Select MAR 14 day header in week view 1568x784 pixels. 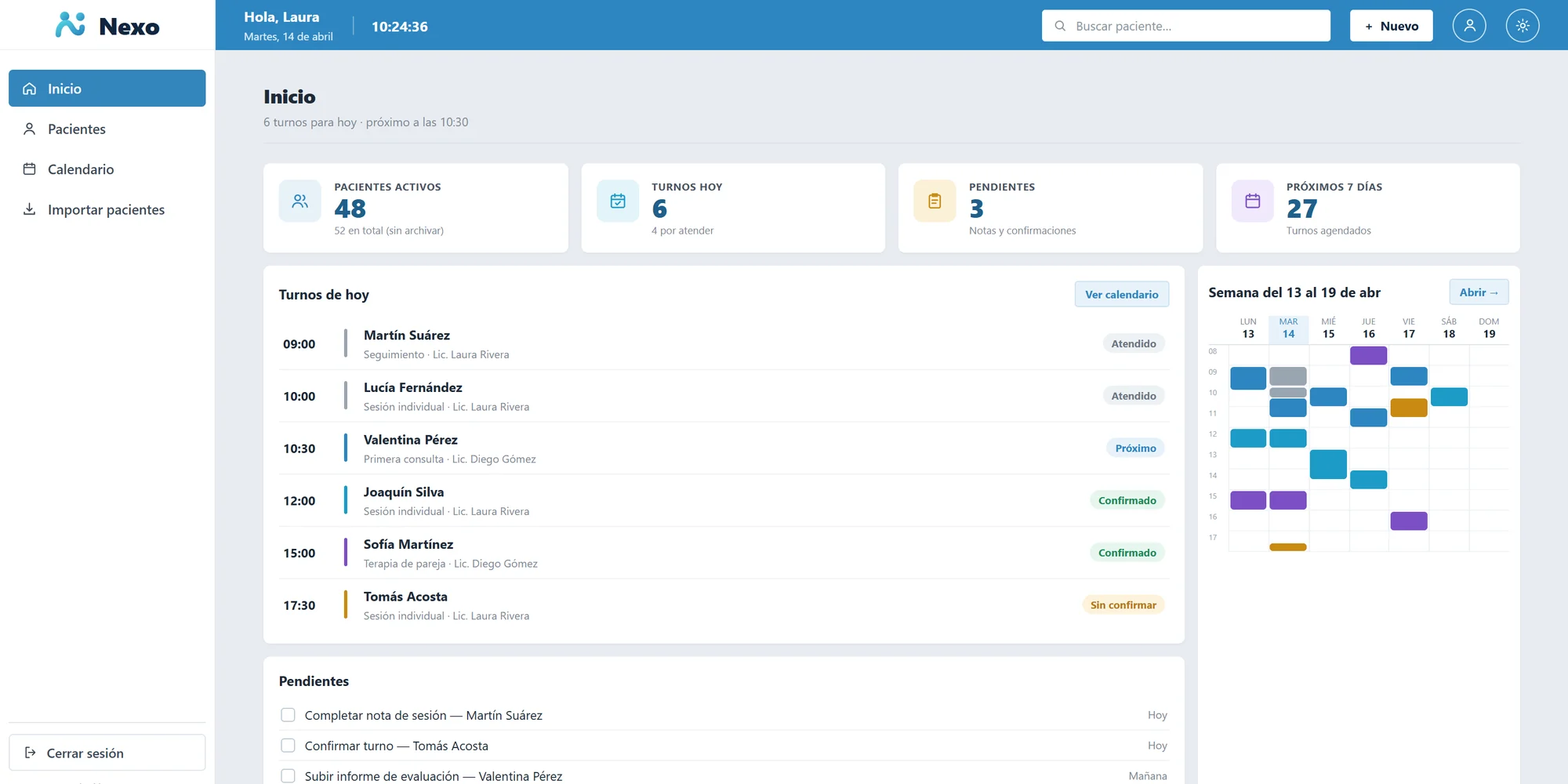tap(1288, 328)
